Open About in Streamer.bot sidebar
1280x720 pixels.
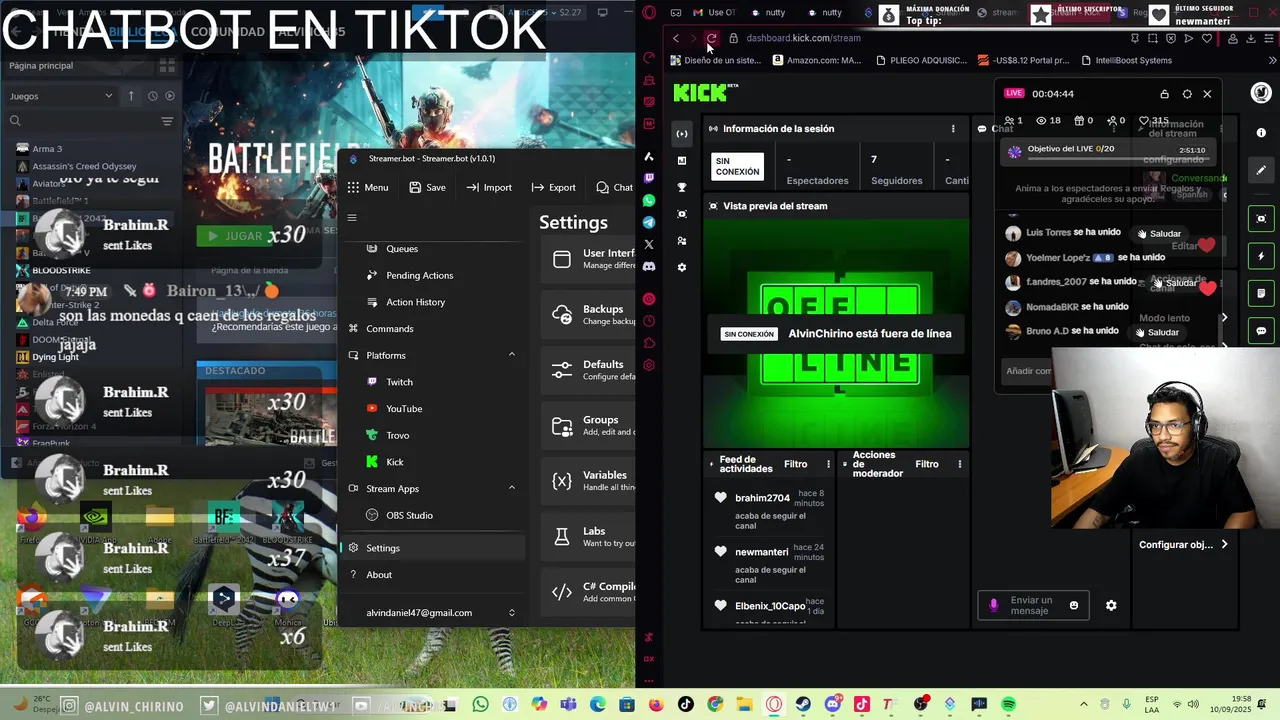378,575
